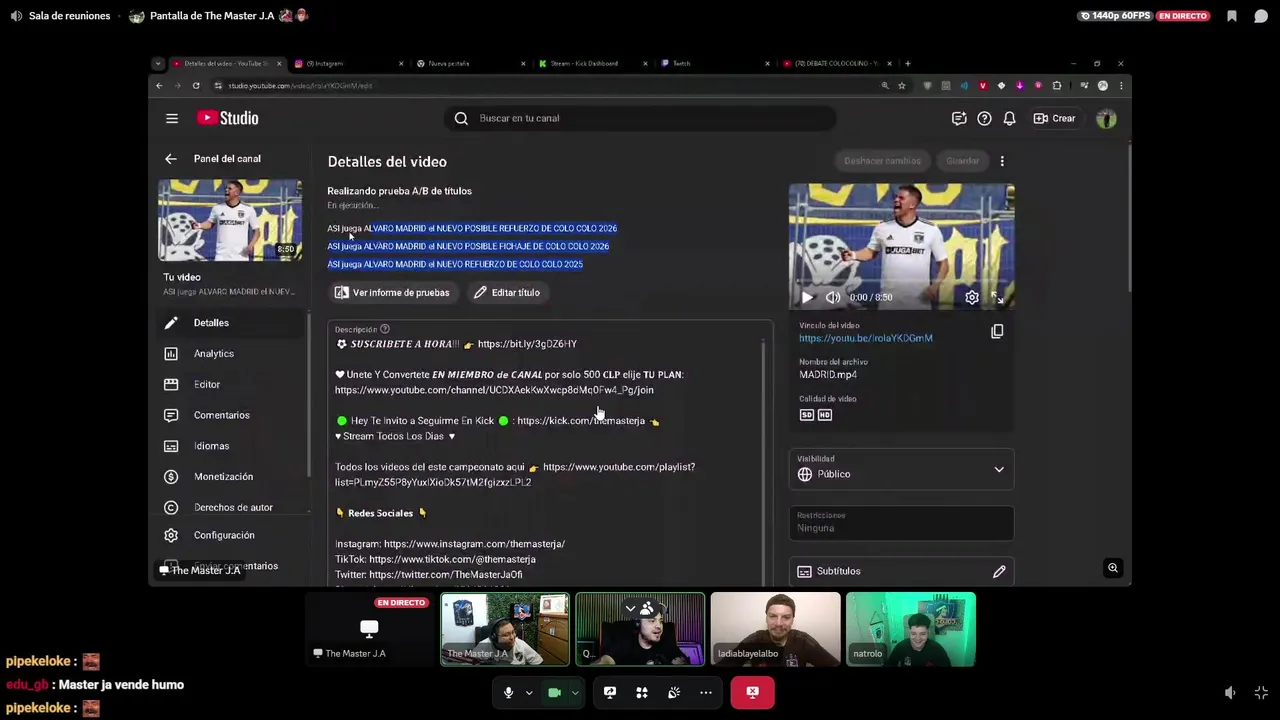Image resolution: width=1280 pixels, height=720 pixels.
Task: Go back using the Panel del canal arrow
Action: (x=171, y=159)
